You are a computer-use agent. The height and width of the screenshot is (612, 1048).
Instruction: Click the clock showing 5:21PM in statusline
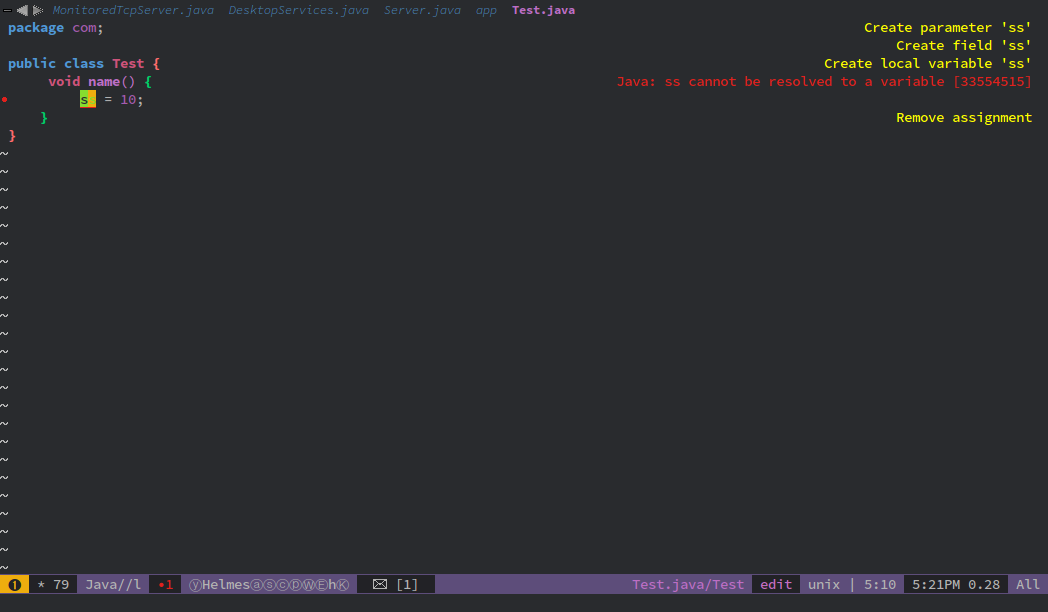click(935, 584)
